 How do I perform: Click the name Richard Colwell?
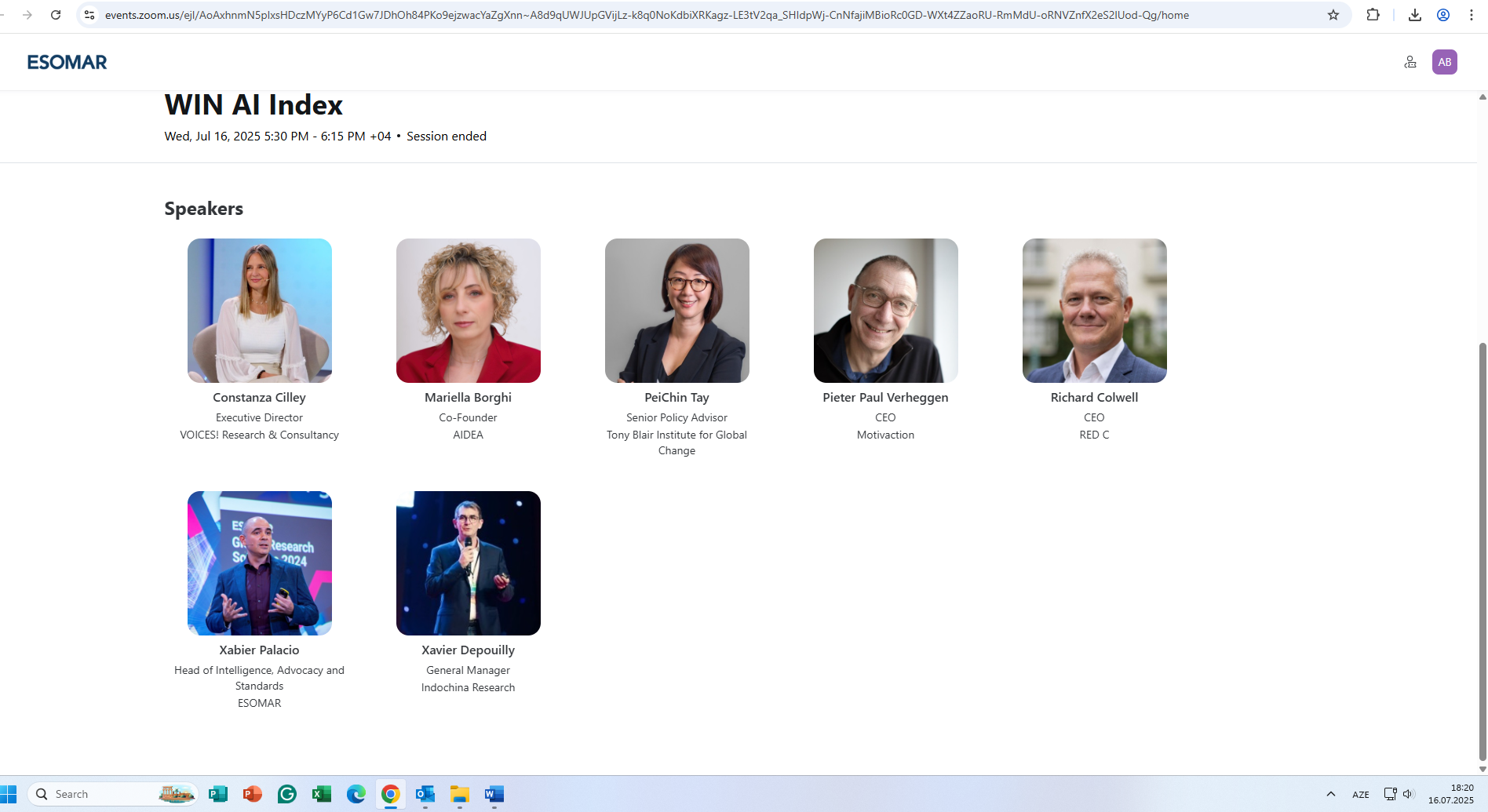coord(1095,398)
